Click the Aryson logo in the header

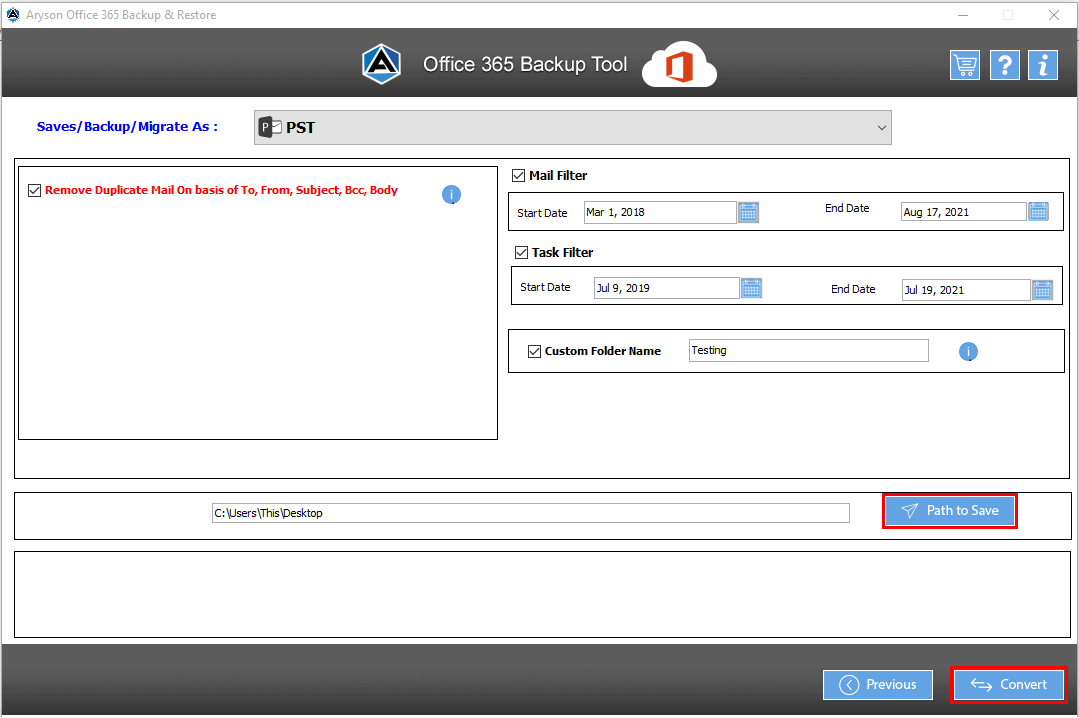(x=382, y=64)
